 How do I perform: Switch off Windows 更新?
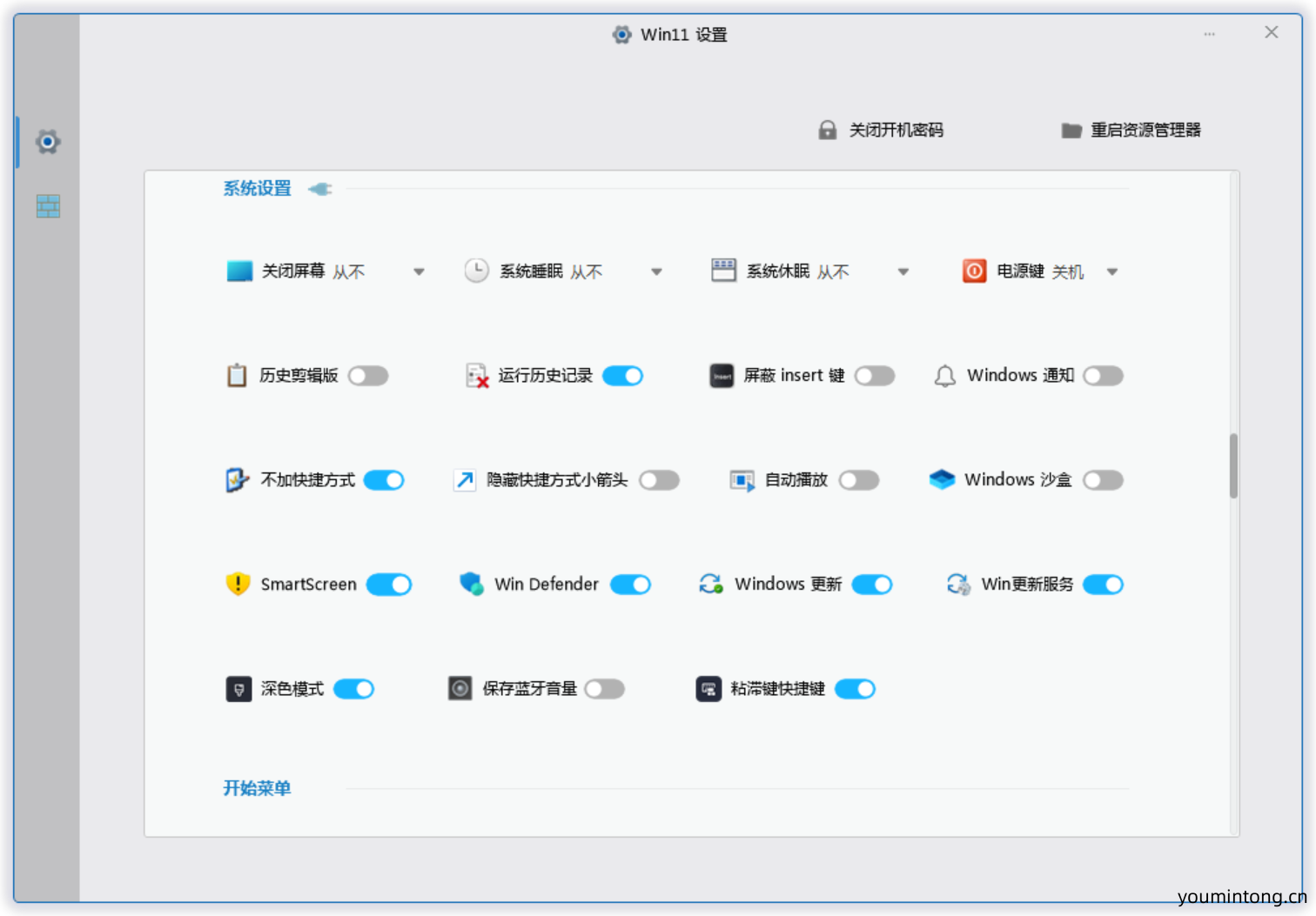[872, 585]
